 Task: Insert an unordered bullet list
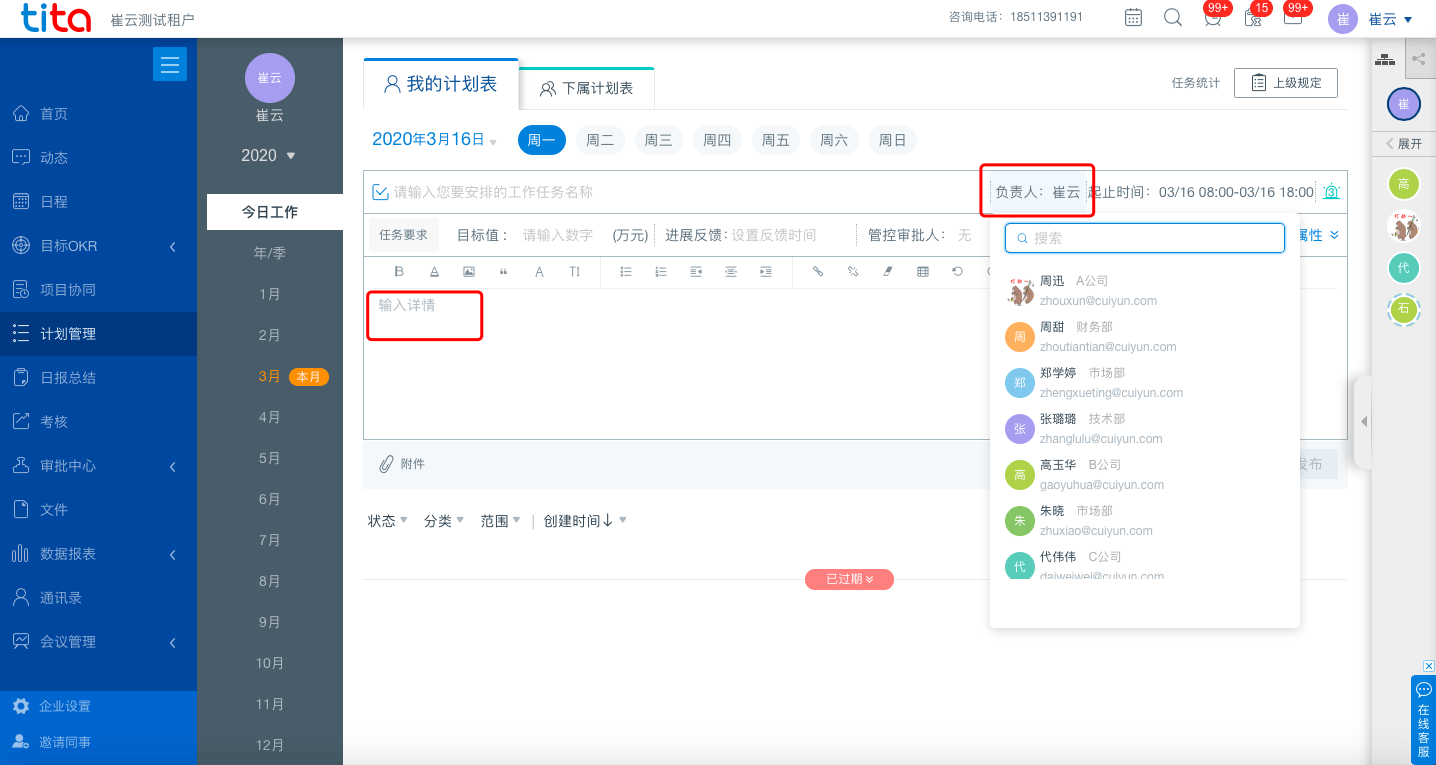(x=626, y=271)
